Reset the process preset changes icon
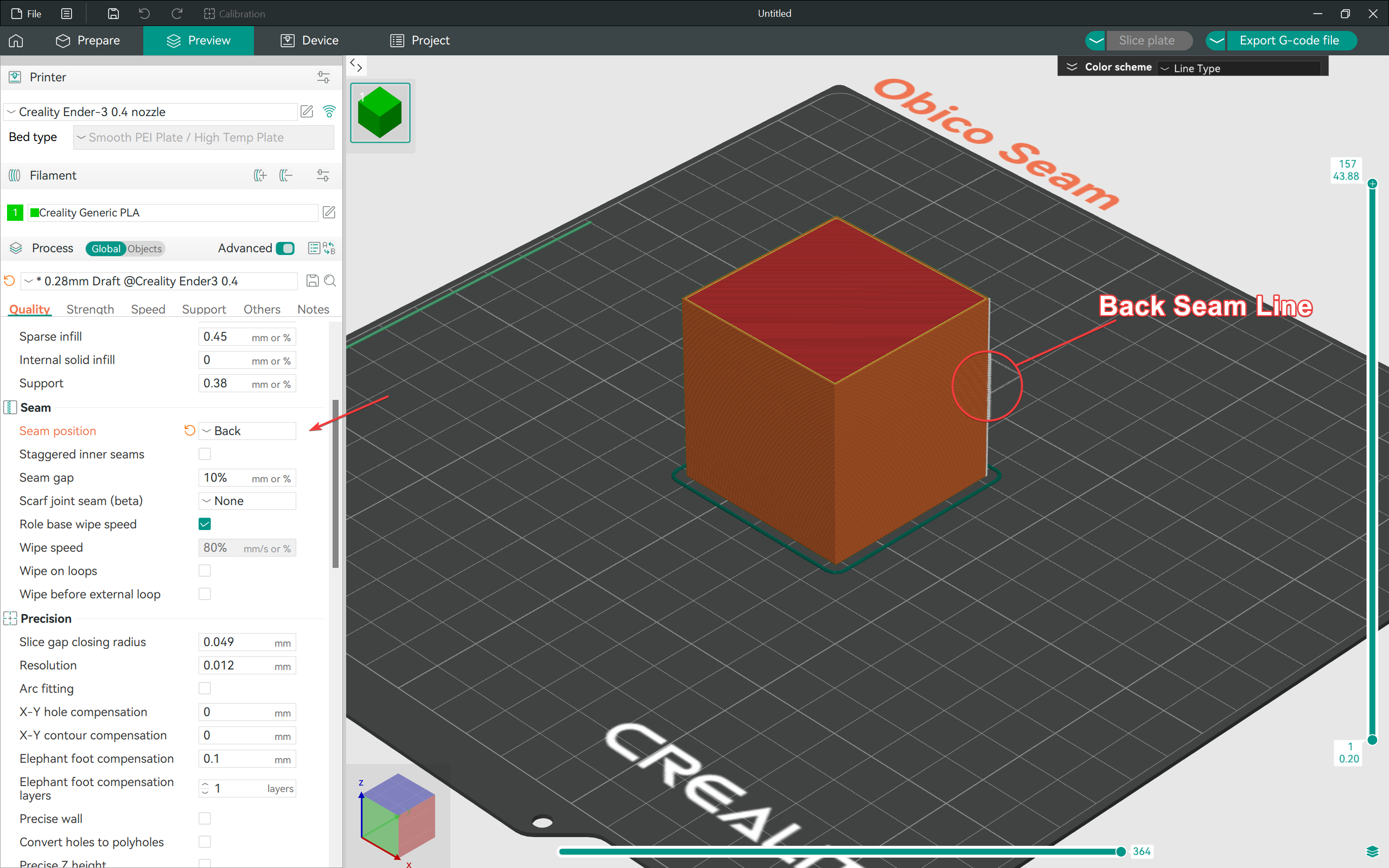The image size is (1389, 868). tap(9, 280)
